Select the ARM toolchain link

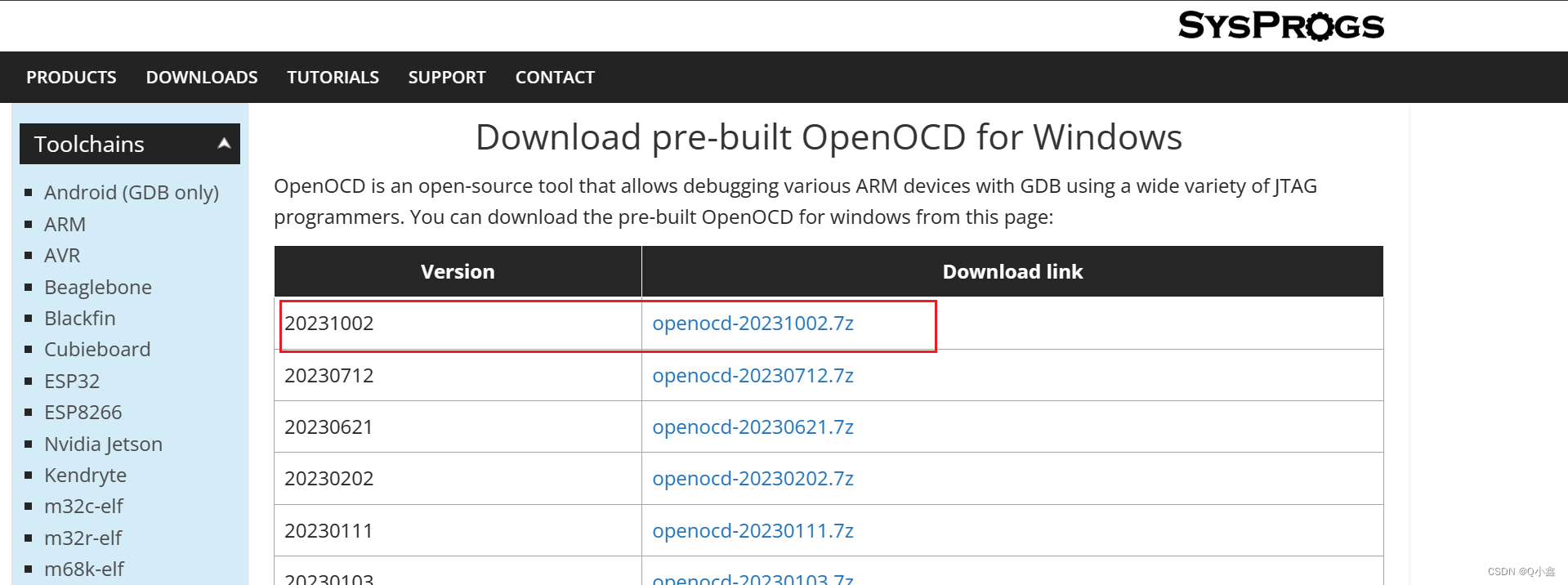(65, 224)
